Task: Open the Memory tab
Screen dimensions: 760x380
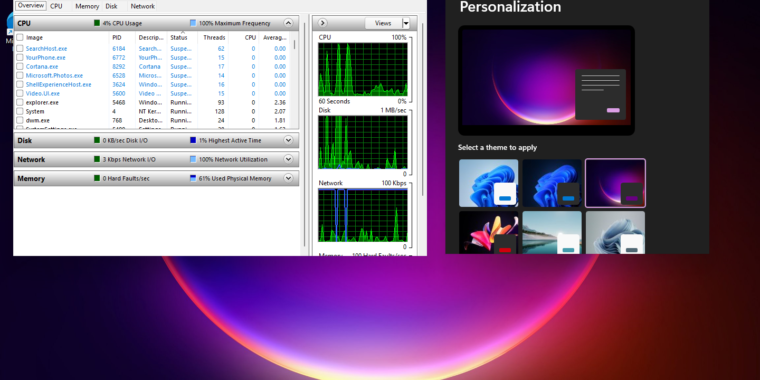Action: coord(87,6)
